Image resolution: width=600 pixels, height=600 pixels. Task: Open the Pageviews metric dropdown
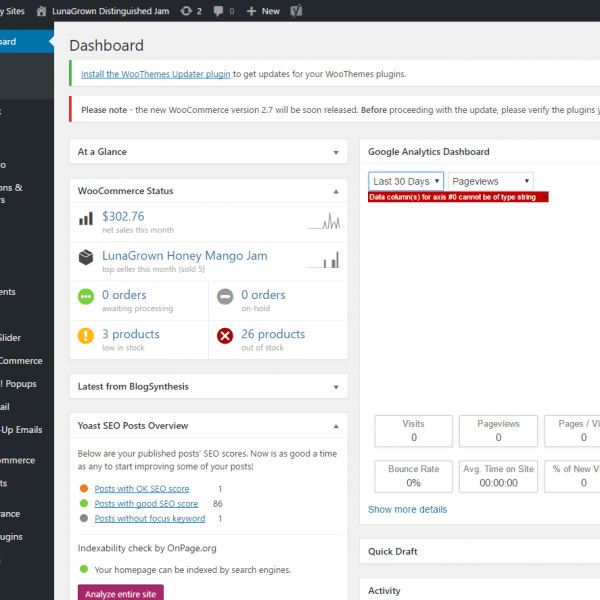point(491,181)
